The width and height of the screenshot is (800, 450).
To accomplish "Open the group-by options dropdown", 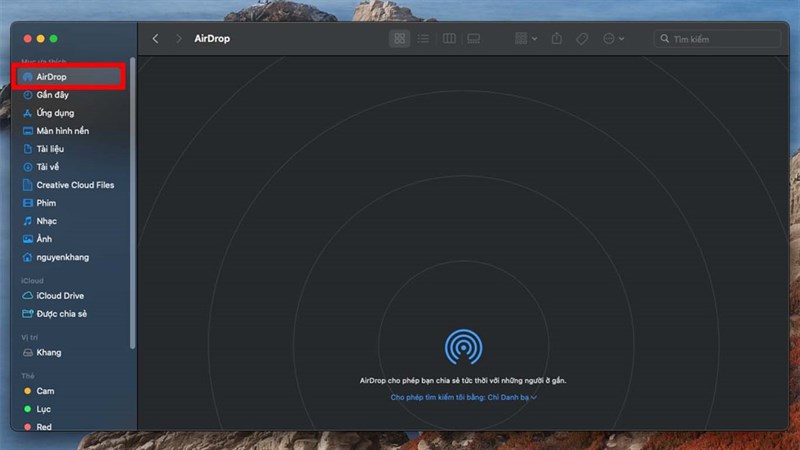I will coord(526,39).
